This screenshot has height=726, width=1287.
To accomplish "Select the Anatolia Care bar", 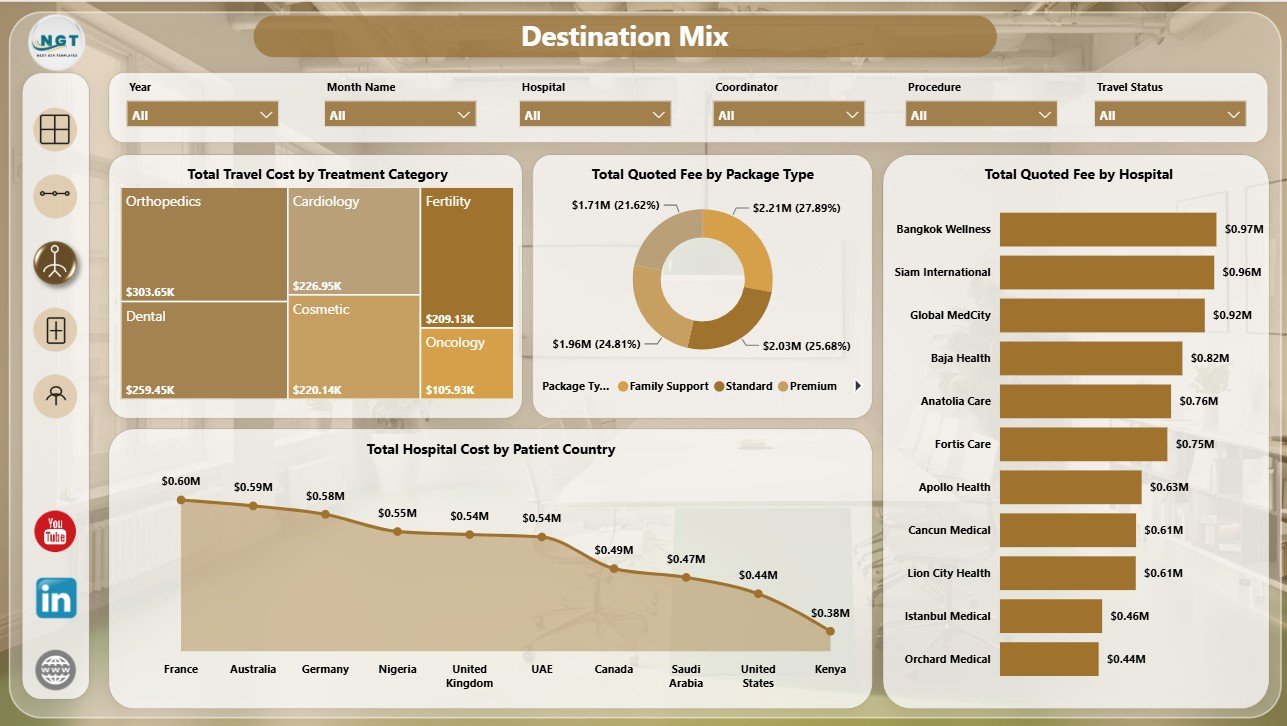I will [x=1085, y=401].
